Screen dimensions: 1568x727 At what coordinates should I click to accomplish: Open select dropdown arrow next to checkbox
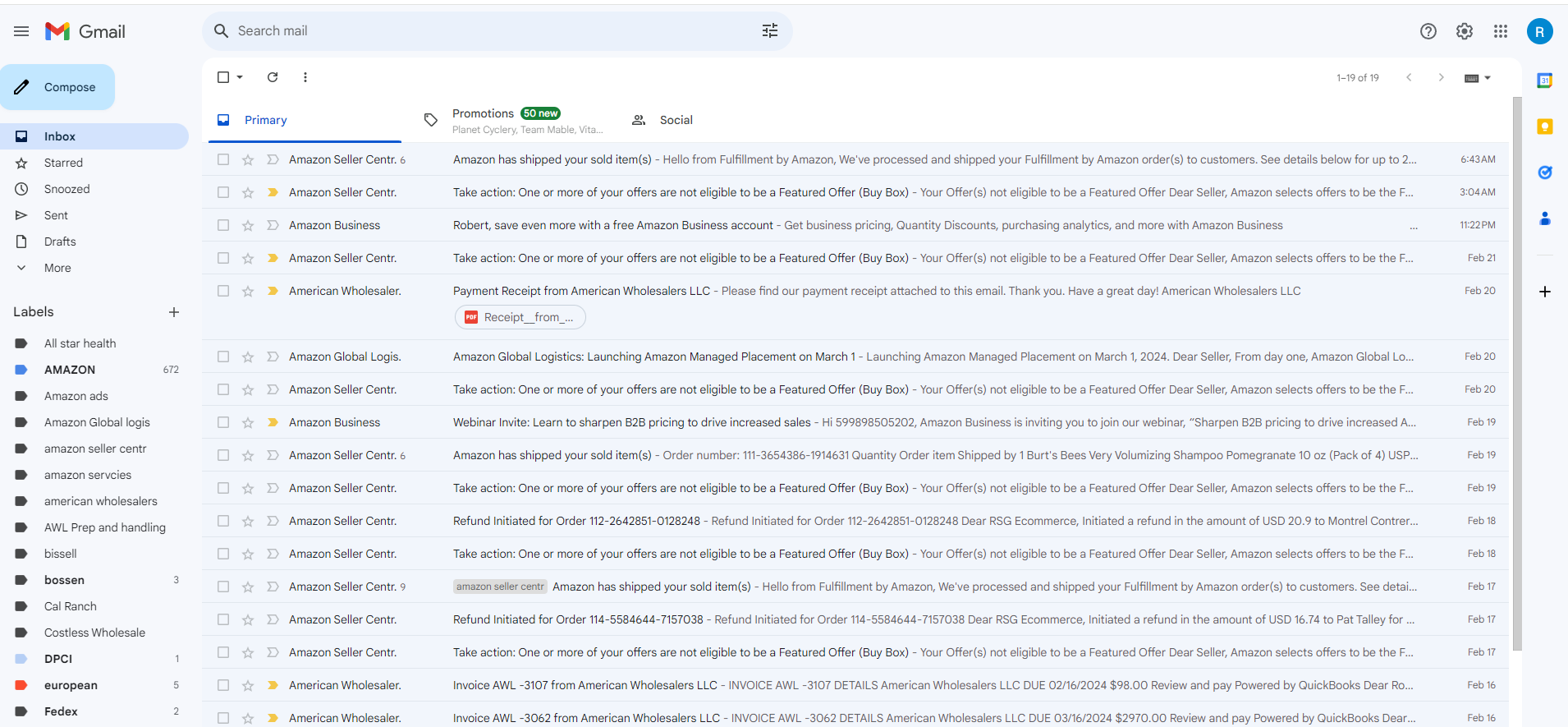click(240, 77)
